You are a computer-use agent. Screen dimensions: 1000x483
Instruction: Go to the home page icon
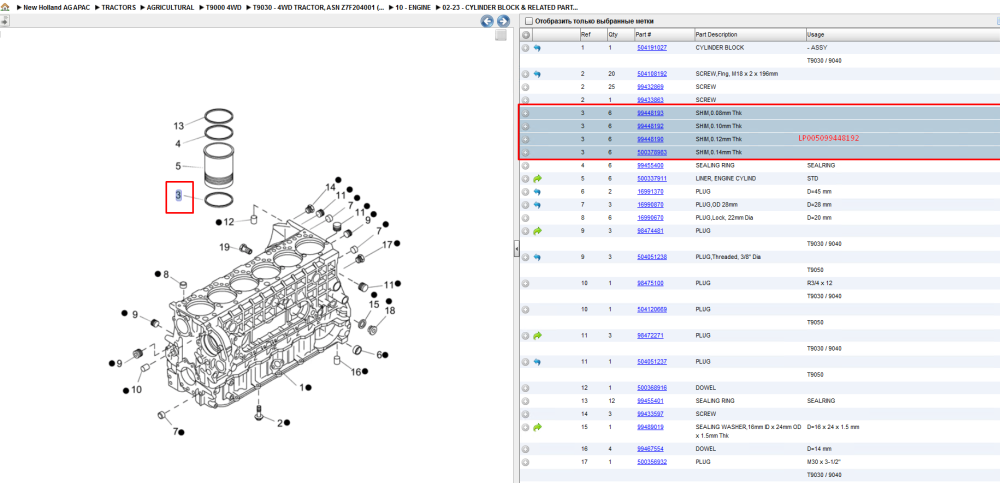(5, 7)
